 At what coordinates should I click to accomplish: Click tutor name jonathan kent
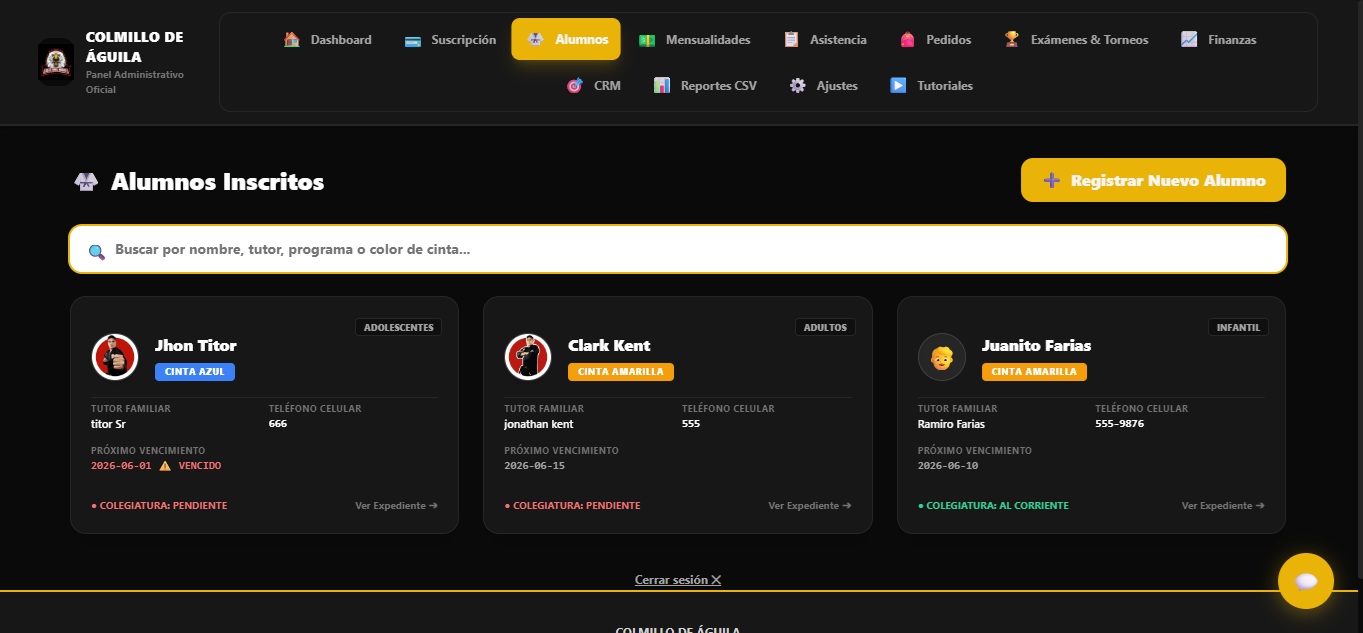click(x=539, y=424)
